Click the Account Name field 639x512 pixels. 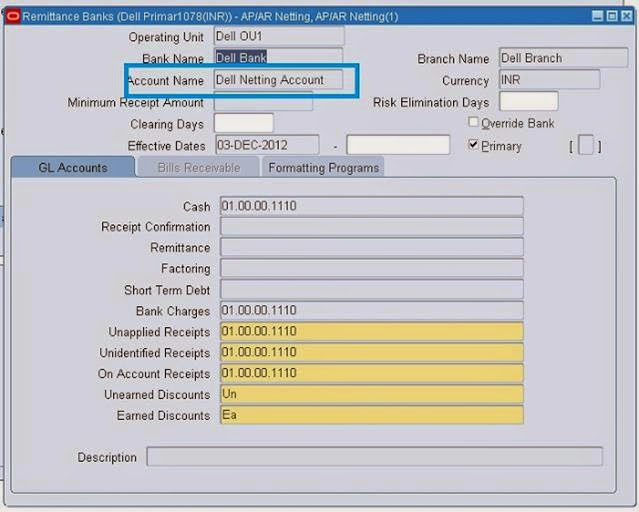278,79
